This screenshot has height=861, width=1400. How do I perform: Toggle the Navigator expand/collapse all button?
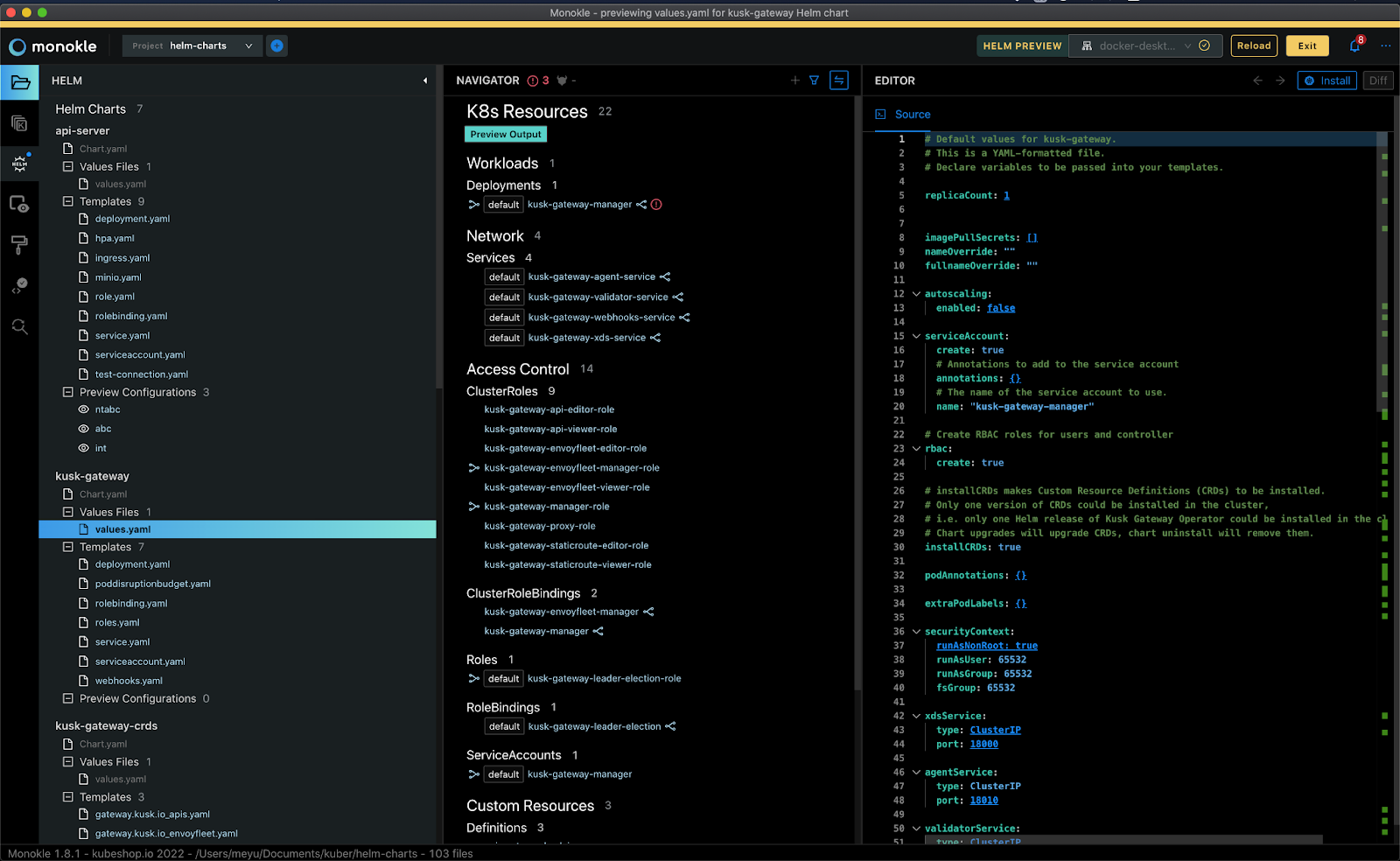[x=839, y=80]
